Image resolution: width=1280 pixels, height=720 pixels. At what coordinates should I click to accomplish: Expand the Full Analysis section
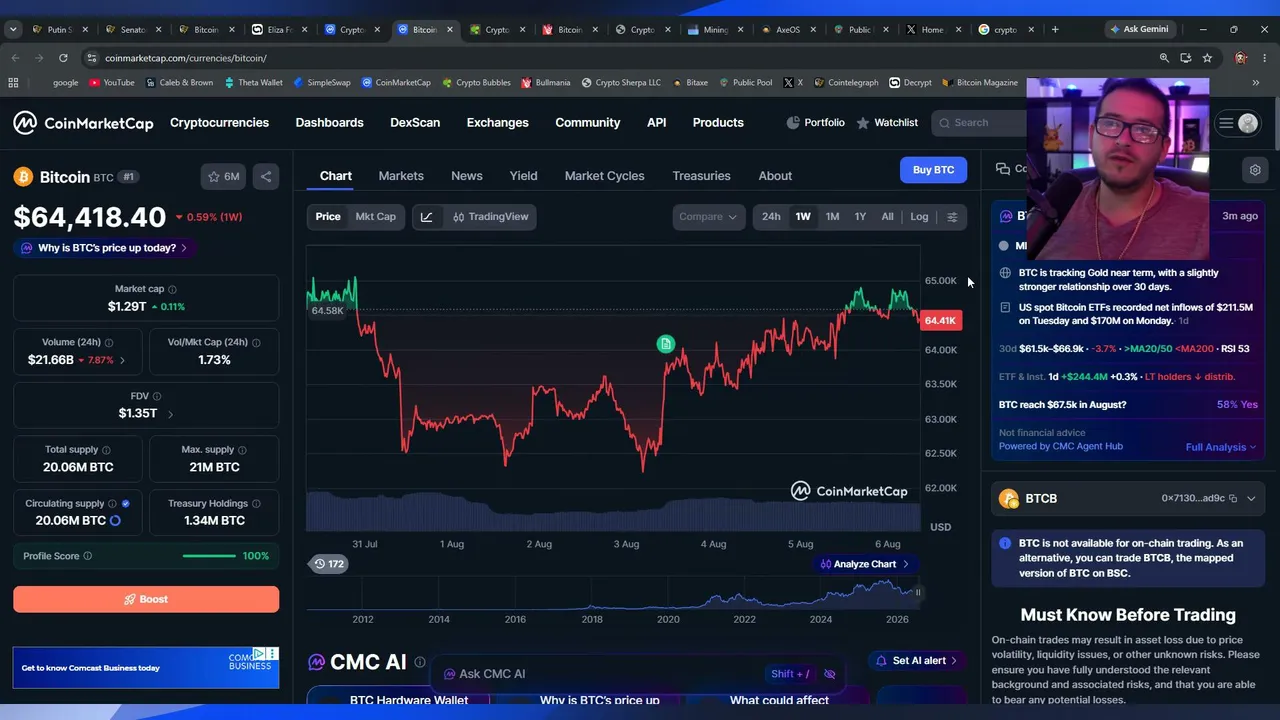tap(1221, 447)
